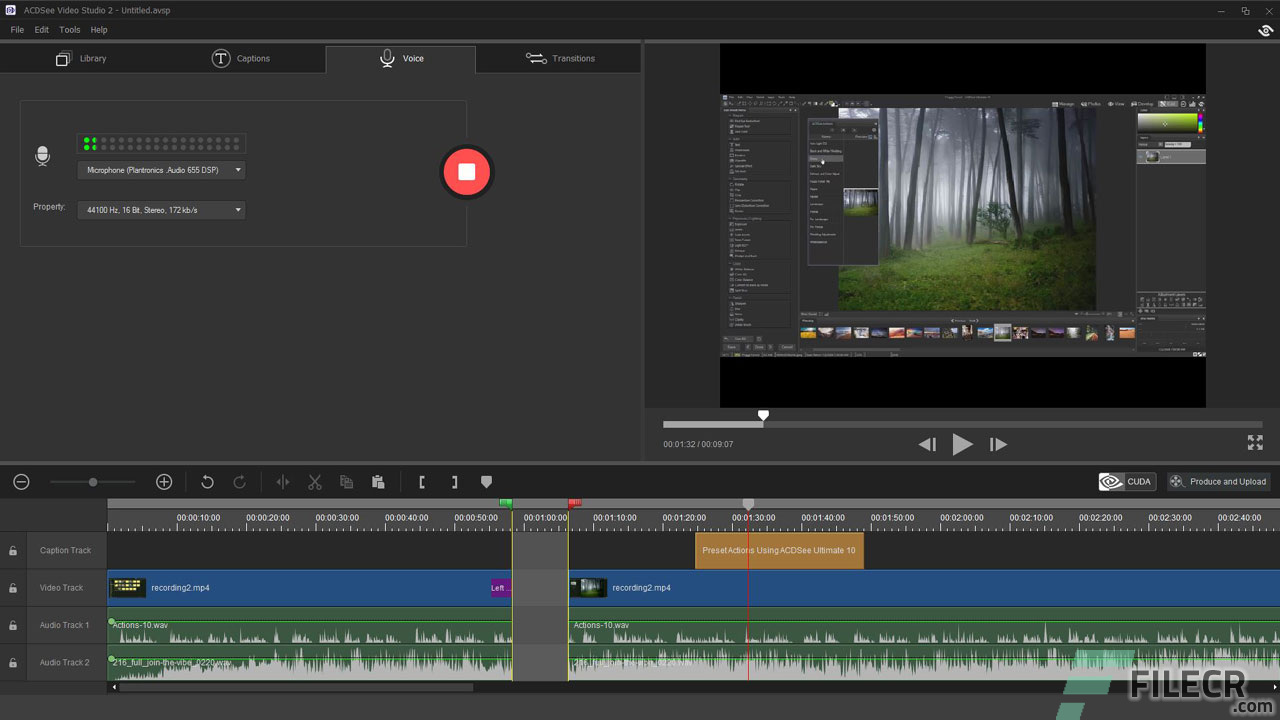Click the Audio Track 1 label
The height and width of the screenshot is (720, 1280).
(x=64, y=625)
